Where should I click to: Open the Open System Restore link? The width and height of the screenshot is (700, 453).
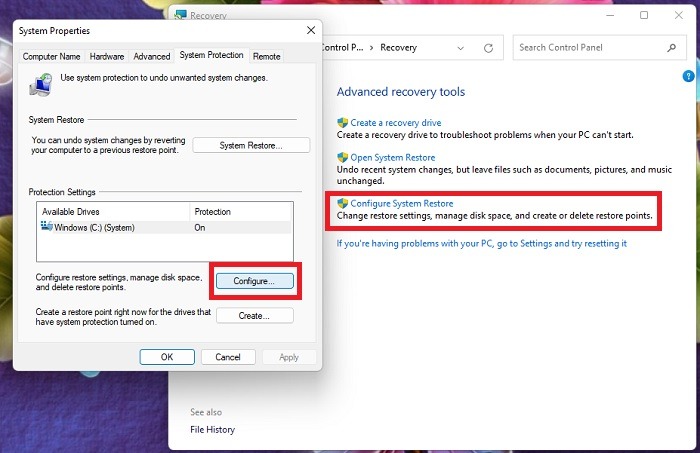point(392,158)
